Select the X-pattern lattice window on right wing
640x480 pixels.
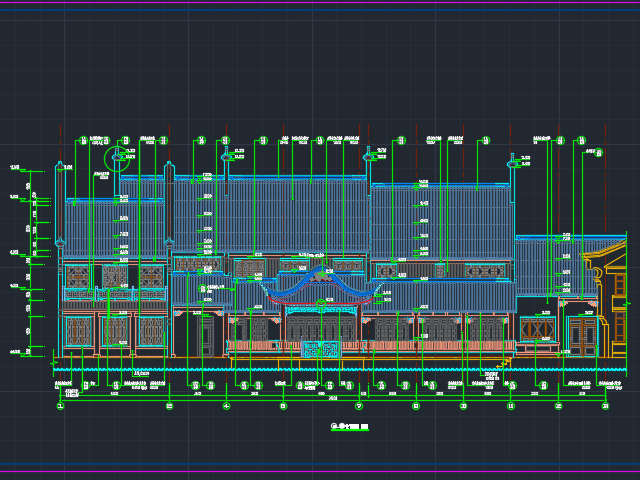(x=537, y=328)
